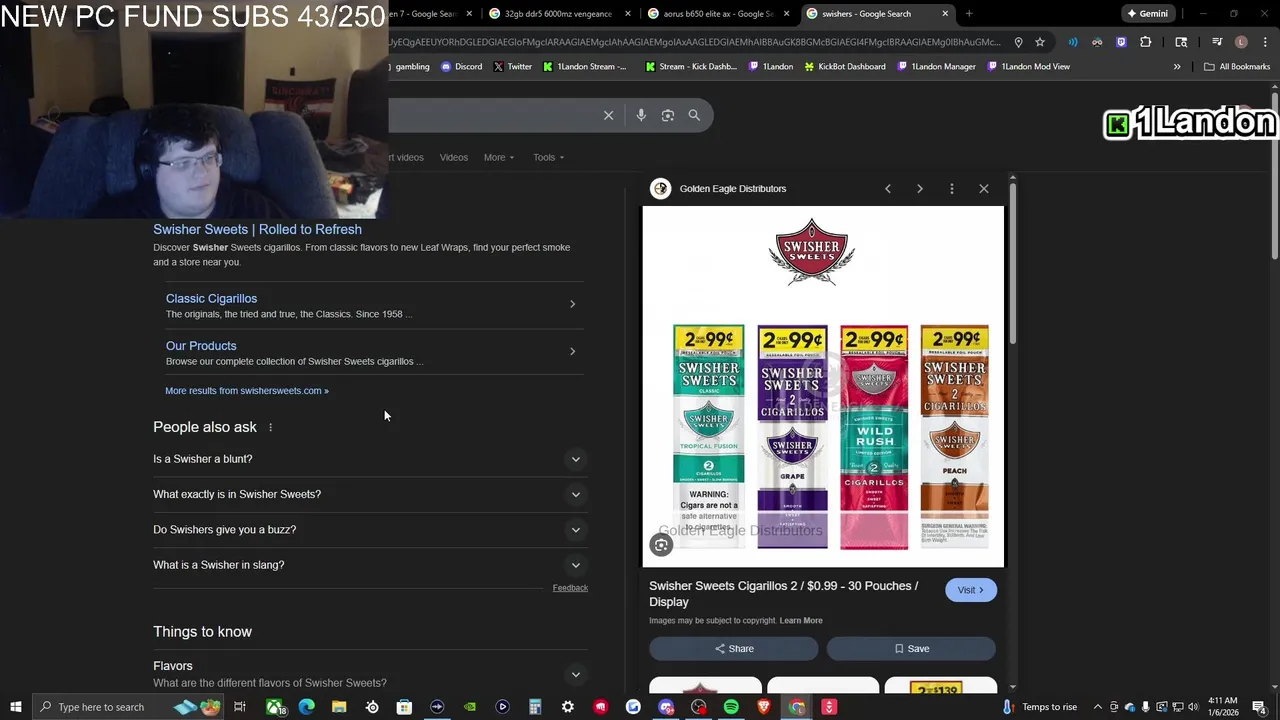The width and height of the screenshot is (1280, 720).
Task: Open KickBot Dashboard bookmark
Action: click(844, 67)
